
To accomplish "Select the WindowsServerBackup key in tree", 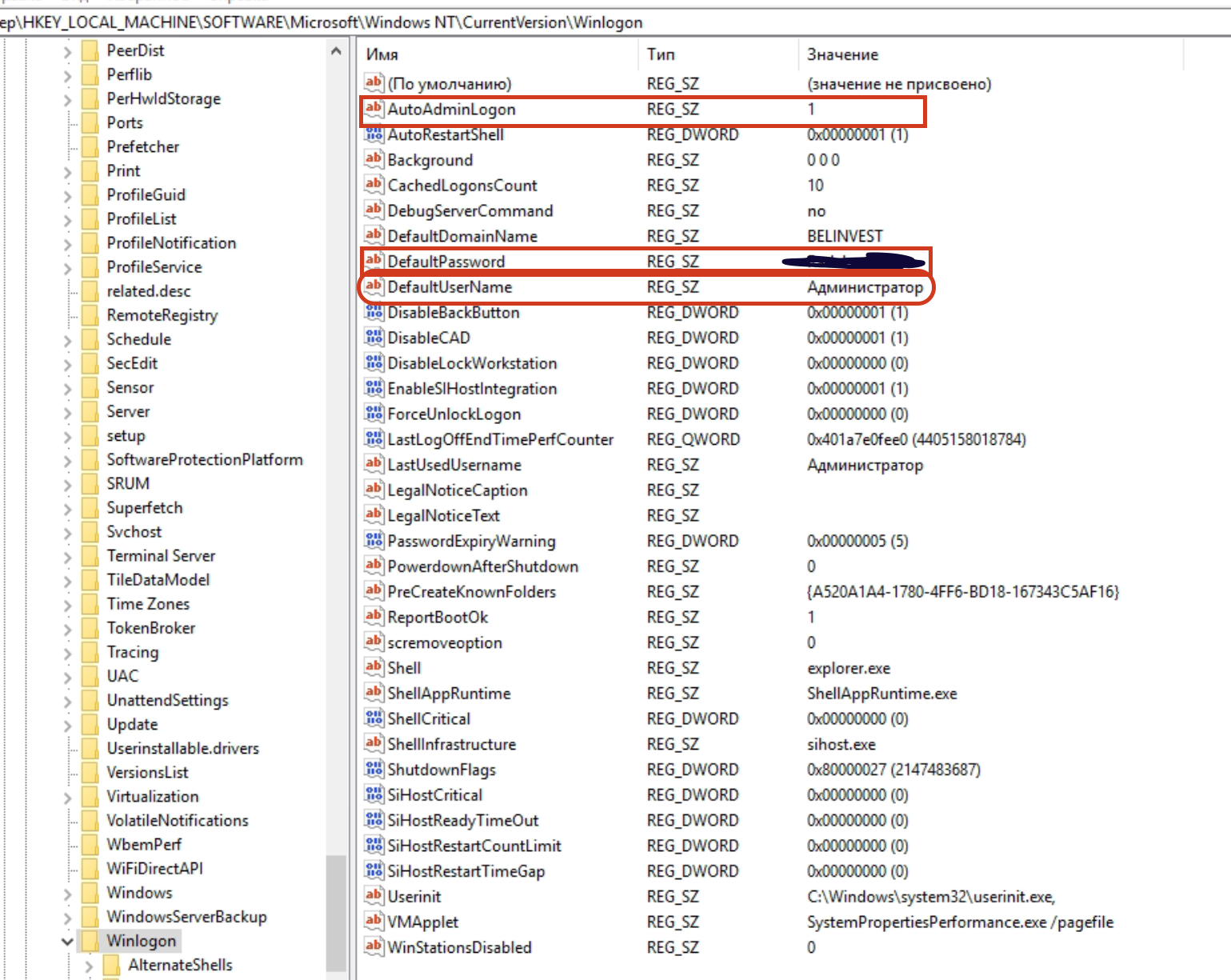I will point(186,917).
